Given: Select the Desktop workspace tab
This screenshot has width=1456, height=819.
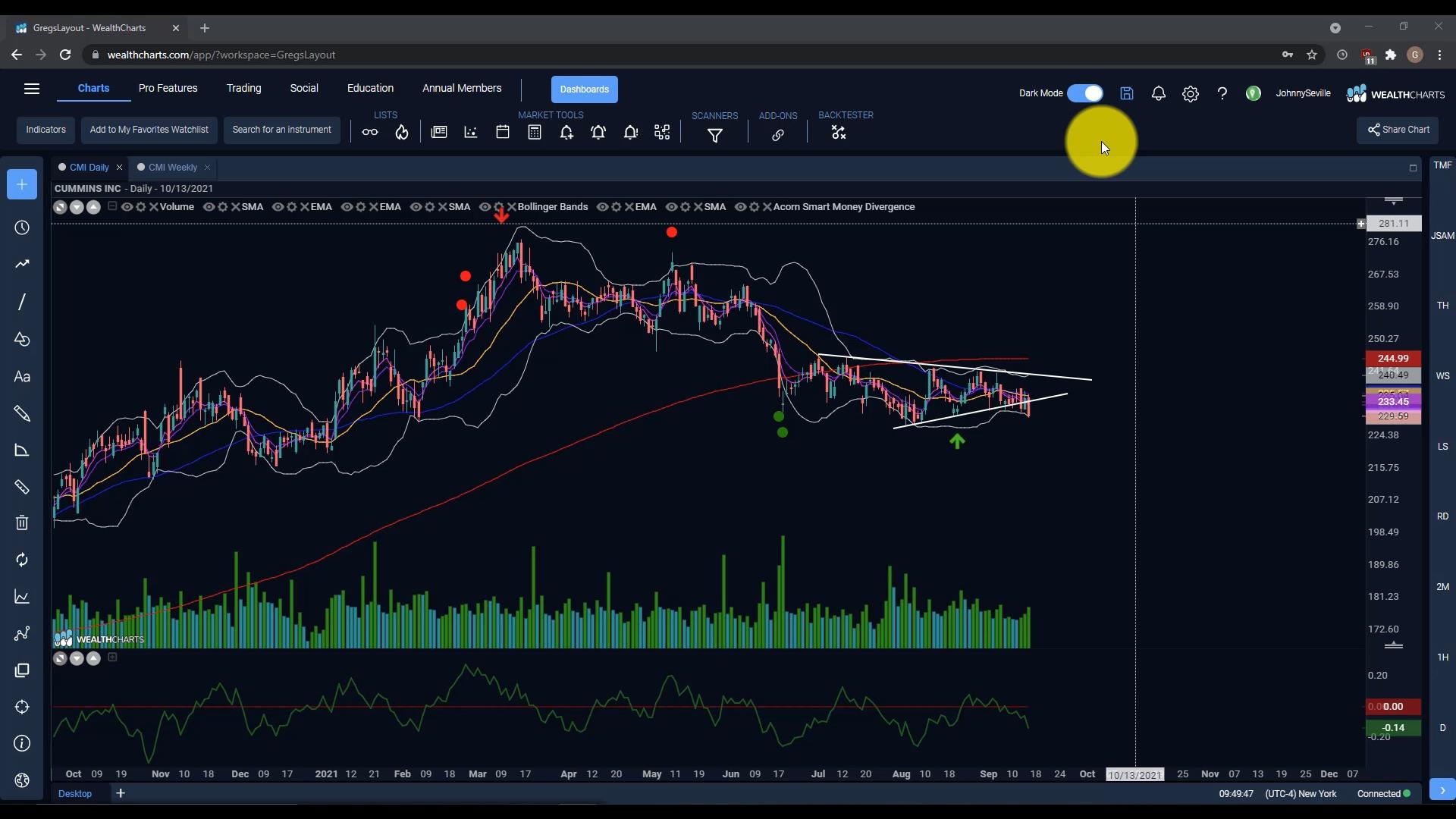Looking at the screenshot, I should (x=75, y=794).
